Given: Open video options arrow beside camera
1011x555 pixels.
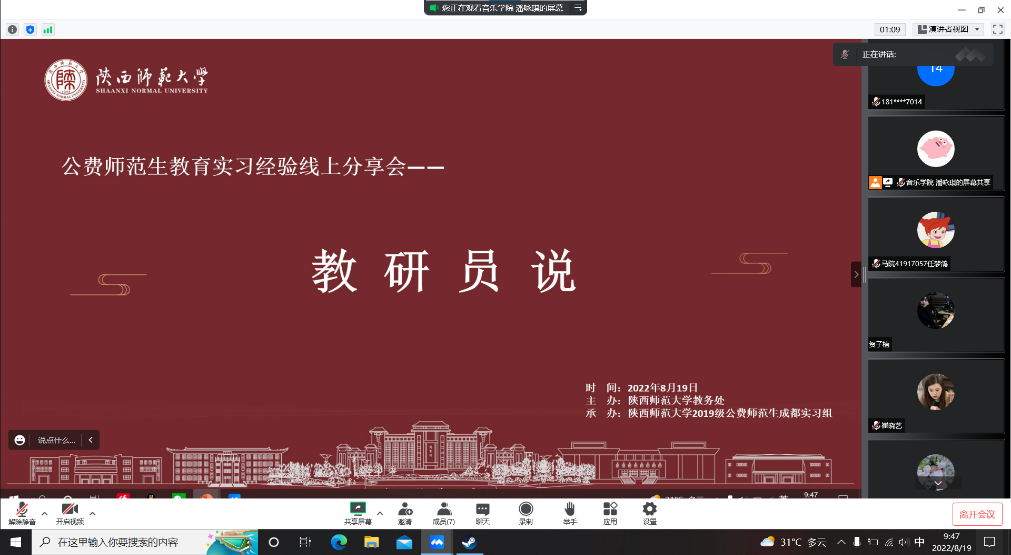Looking at the screenshot, I should [x=92, y=514].
